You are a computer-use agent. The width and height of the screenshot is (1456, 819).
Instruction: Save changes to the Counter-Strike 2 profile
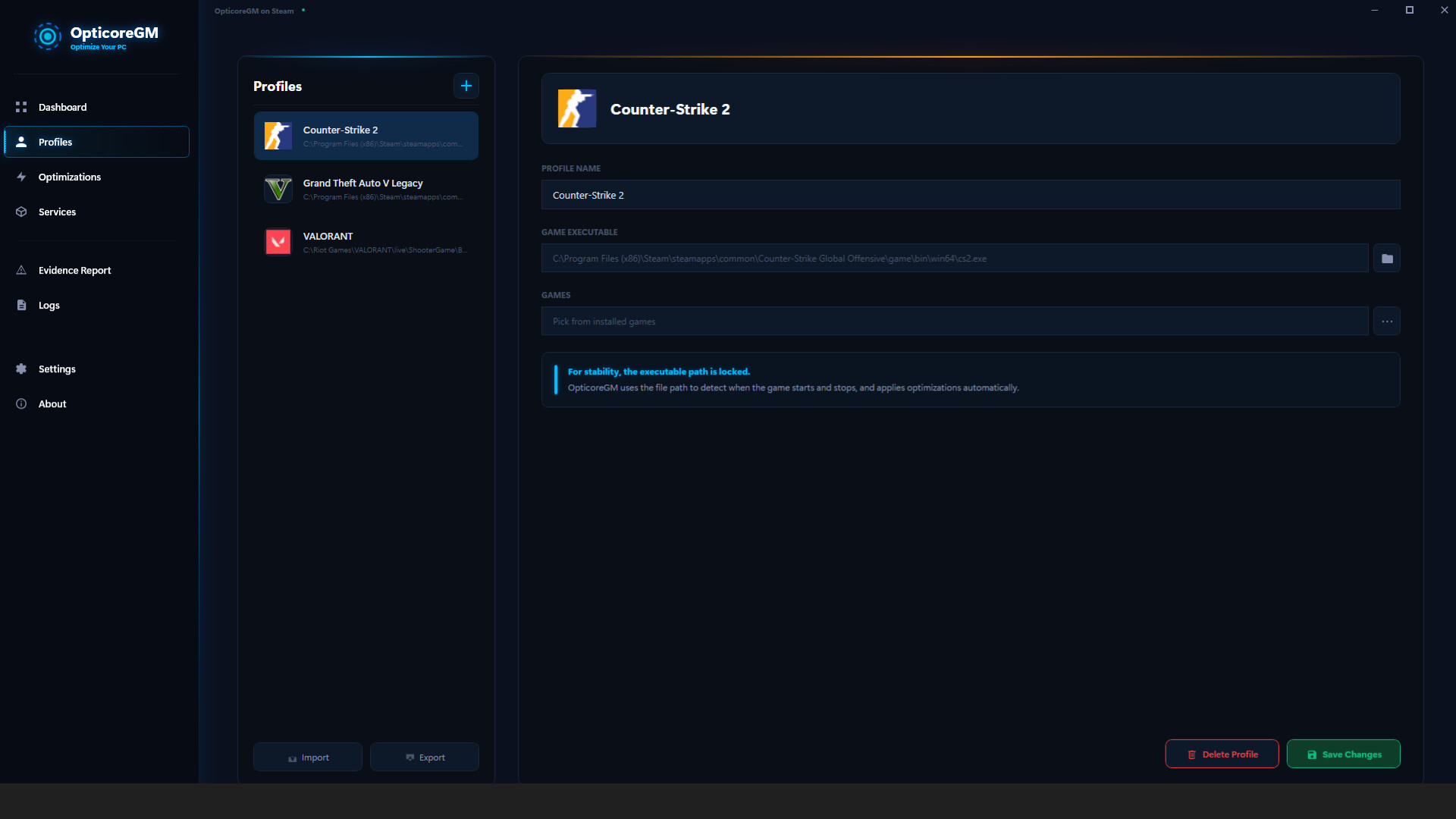click(1344, 754)
